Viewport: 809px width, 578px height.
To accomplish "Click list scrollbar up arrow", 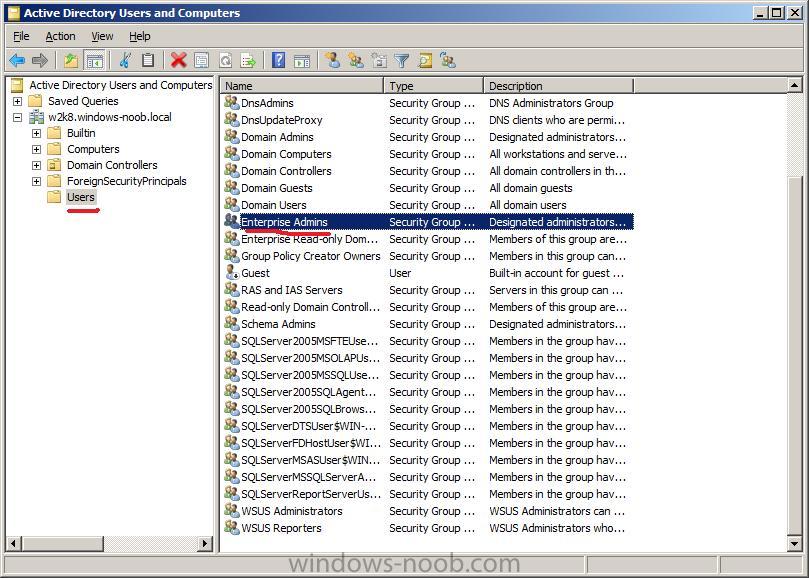I will (795, 85).
